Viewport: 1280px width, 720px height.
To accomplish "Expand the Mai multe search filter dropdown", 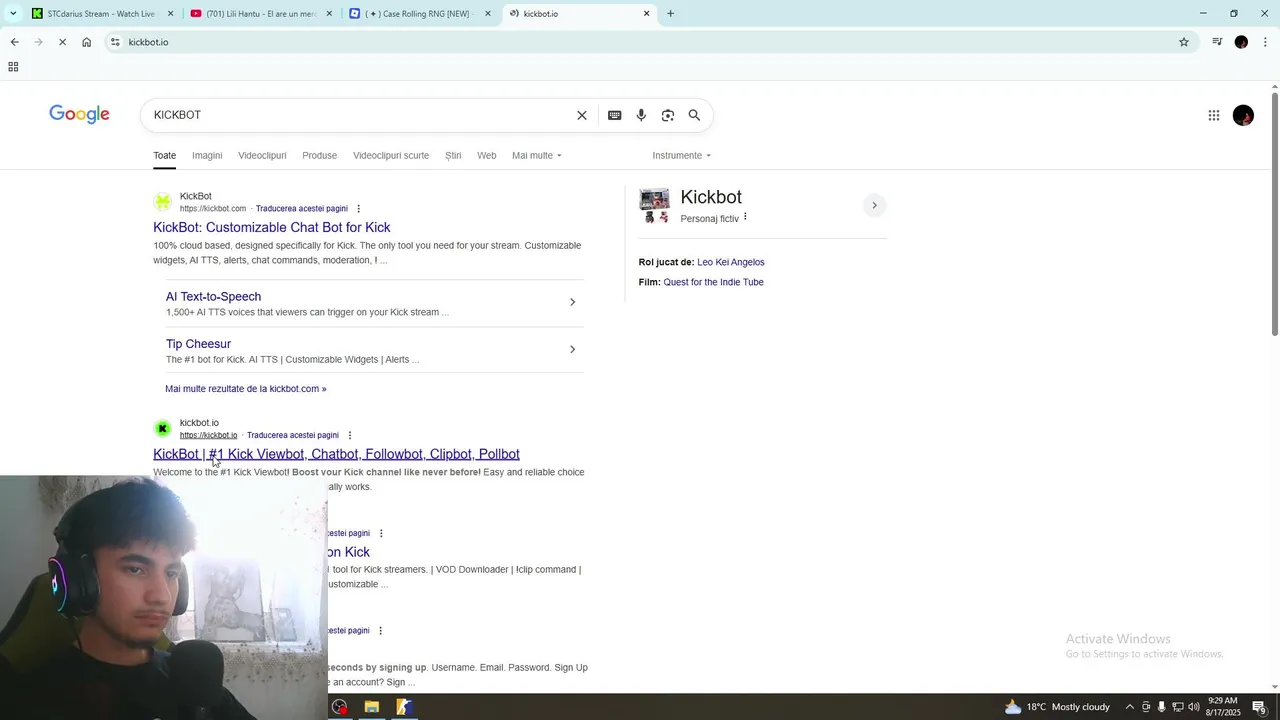I will click(x=537, y=155).
